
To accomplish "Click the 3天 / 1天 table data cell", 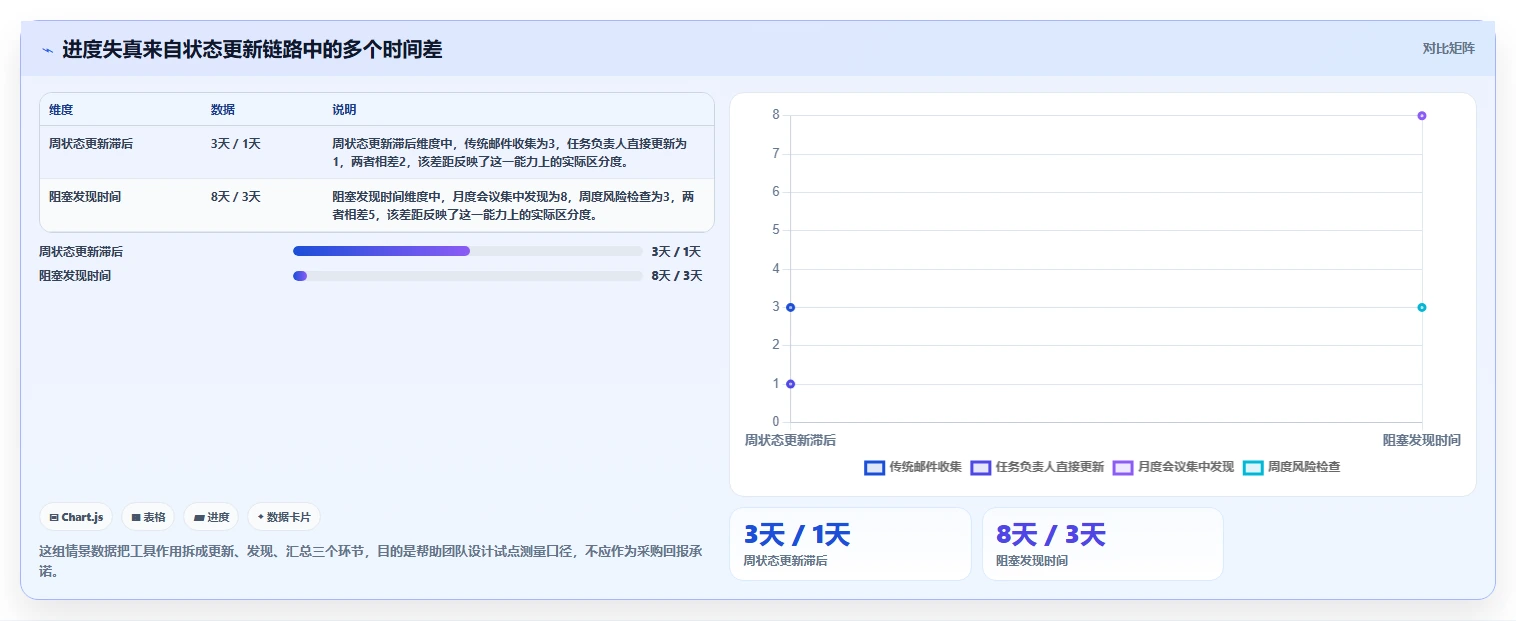I will 236,144.
